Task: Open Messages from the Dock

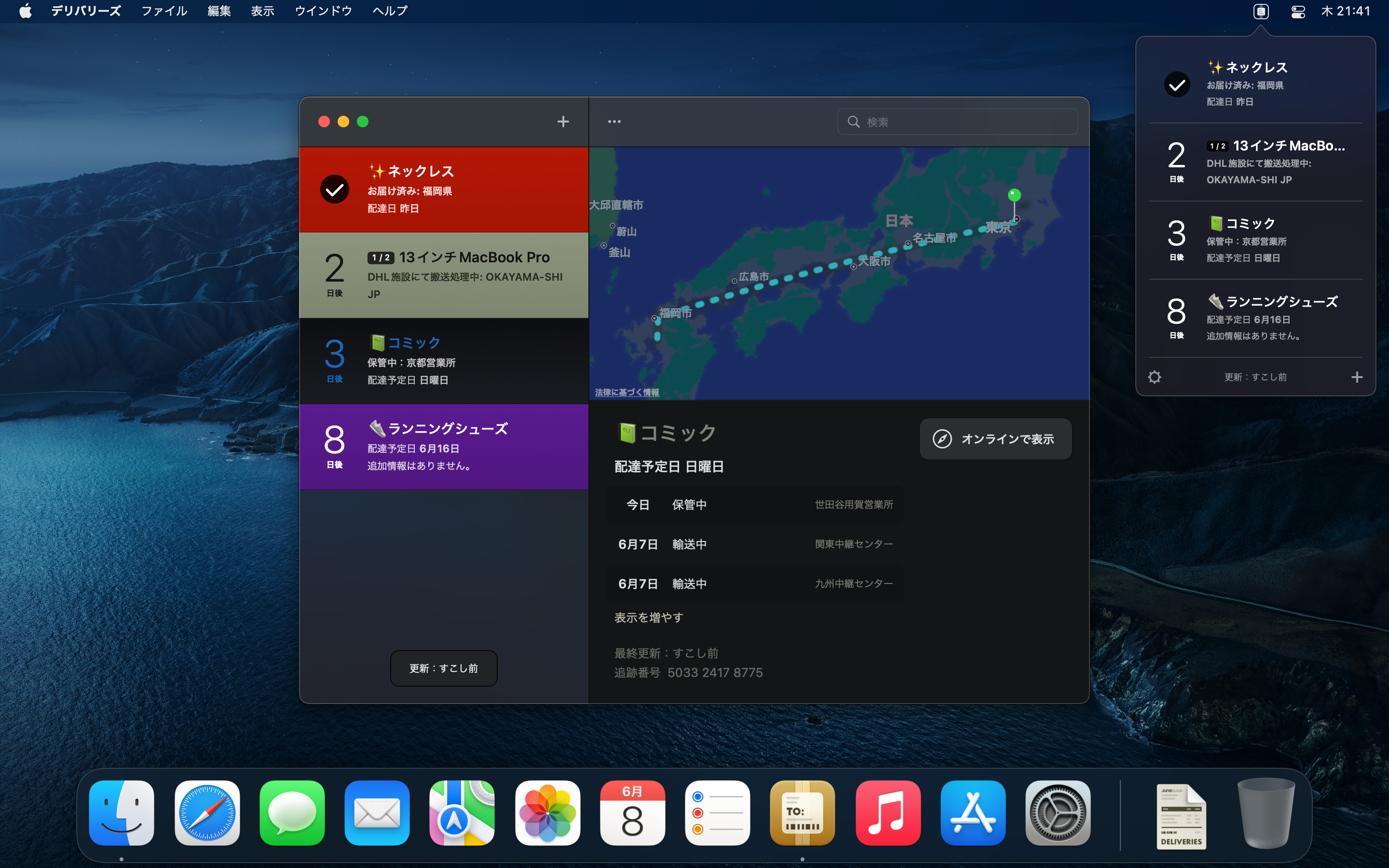Action: (292, 813)
